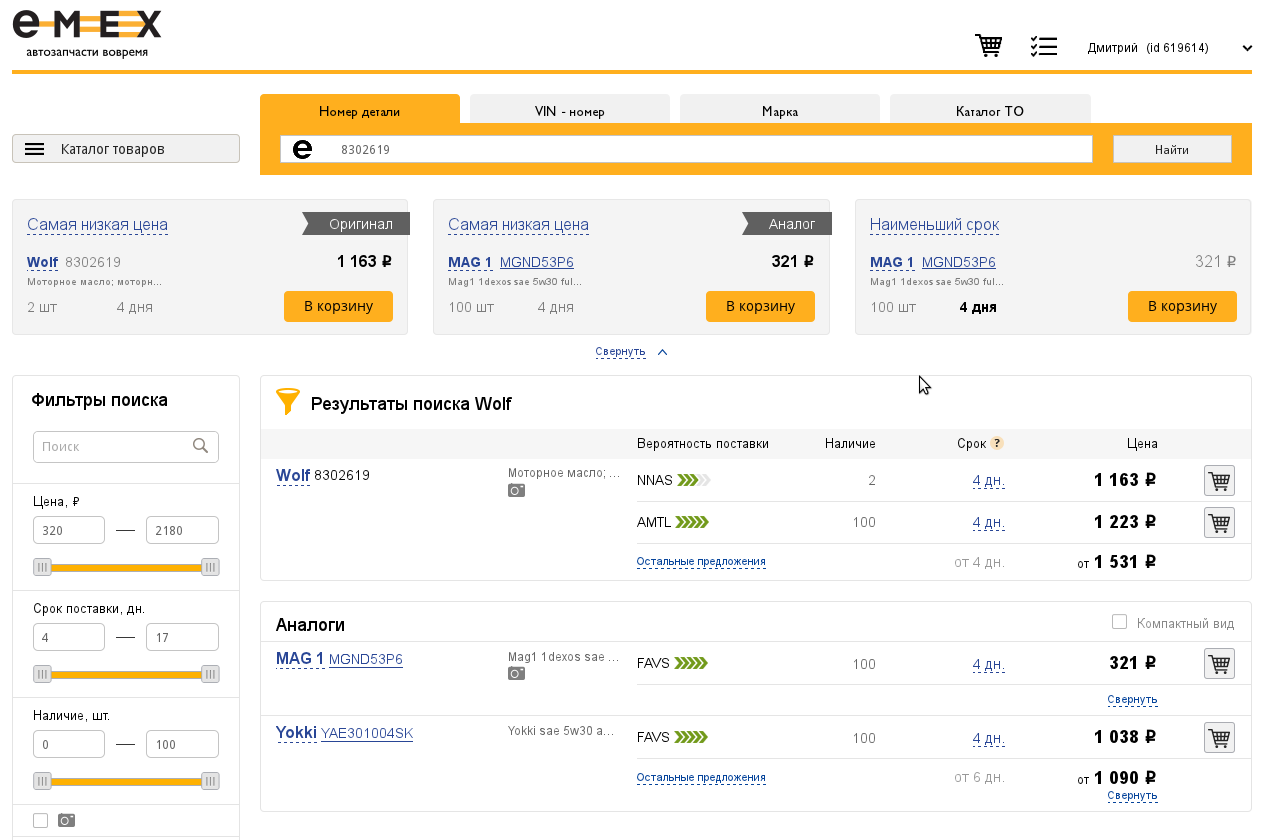Grab left handle of Срок поставки slider

tap(42, 674)
